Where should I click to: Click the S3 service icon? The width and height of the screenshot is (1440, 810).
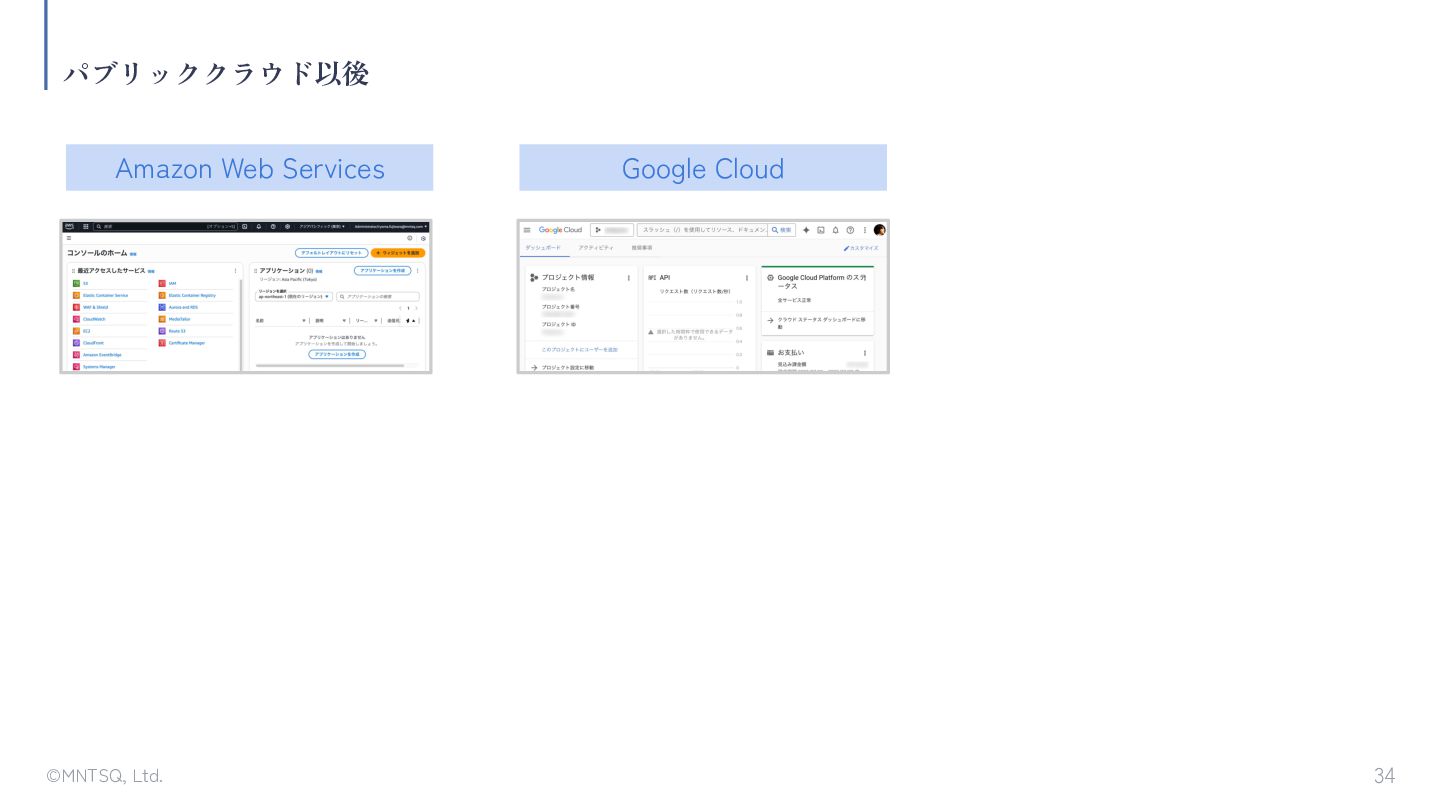click(x=76, y=283)
